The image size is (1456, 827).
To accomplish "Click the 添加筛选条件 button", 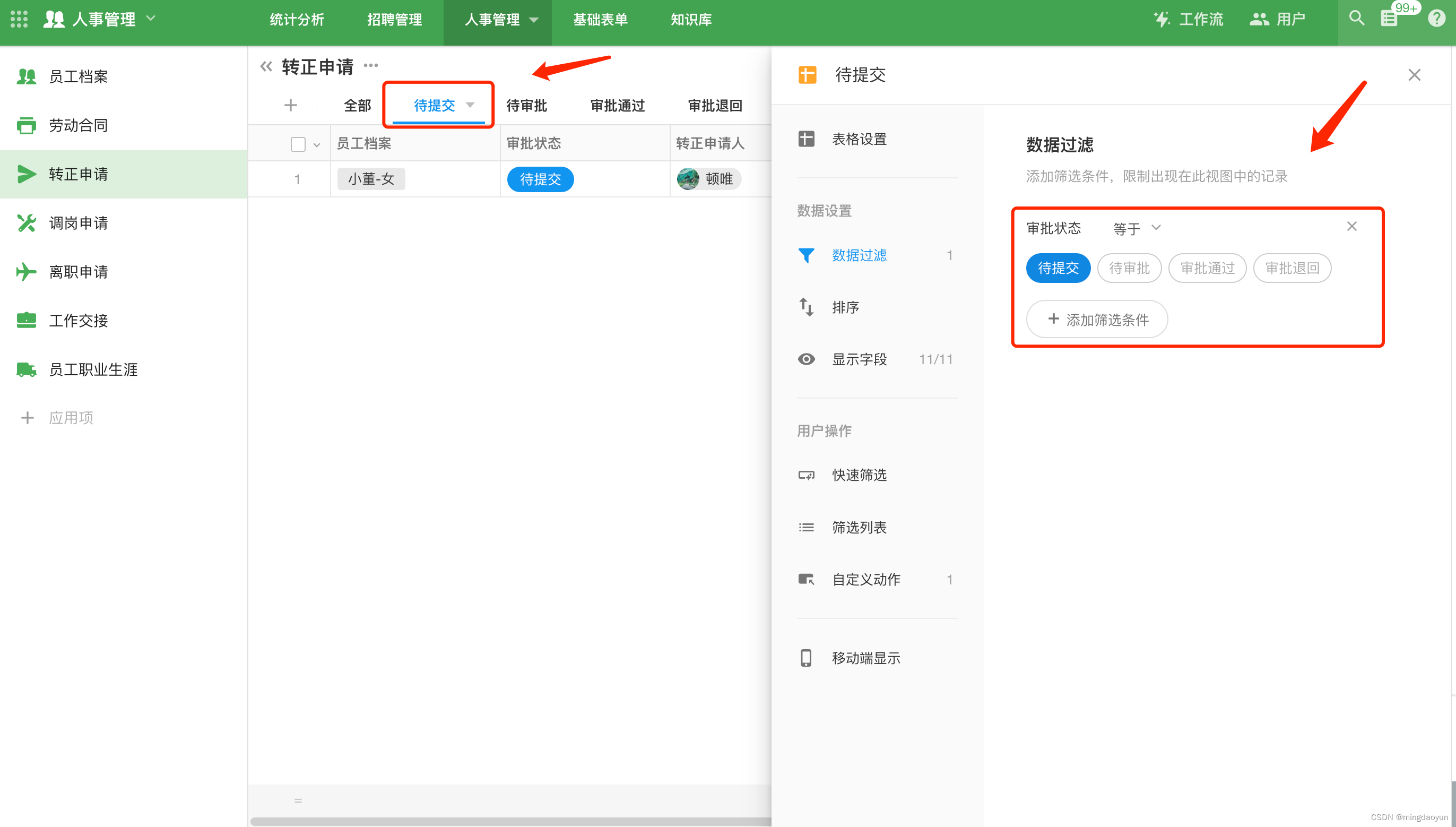I will (1097, 319).
